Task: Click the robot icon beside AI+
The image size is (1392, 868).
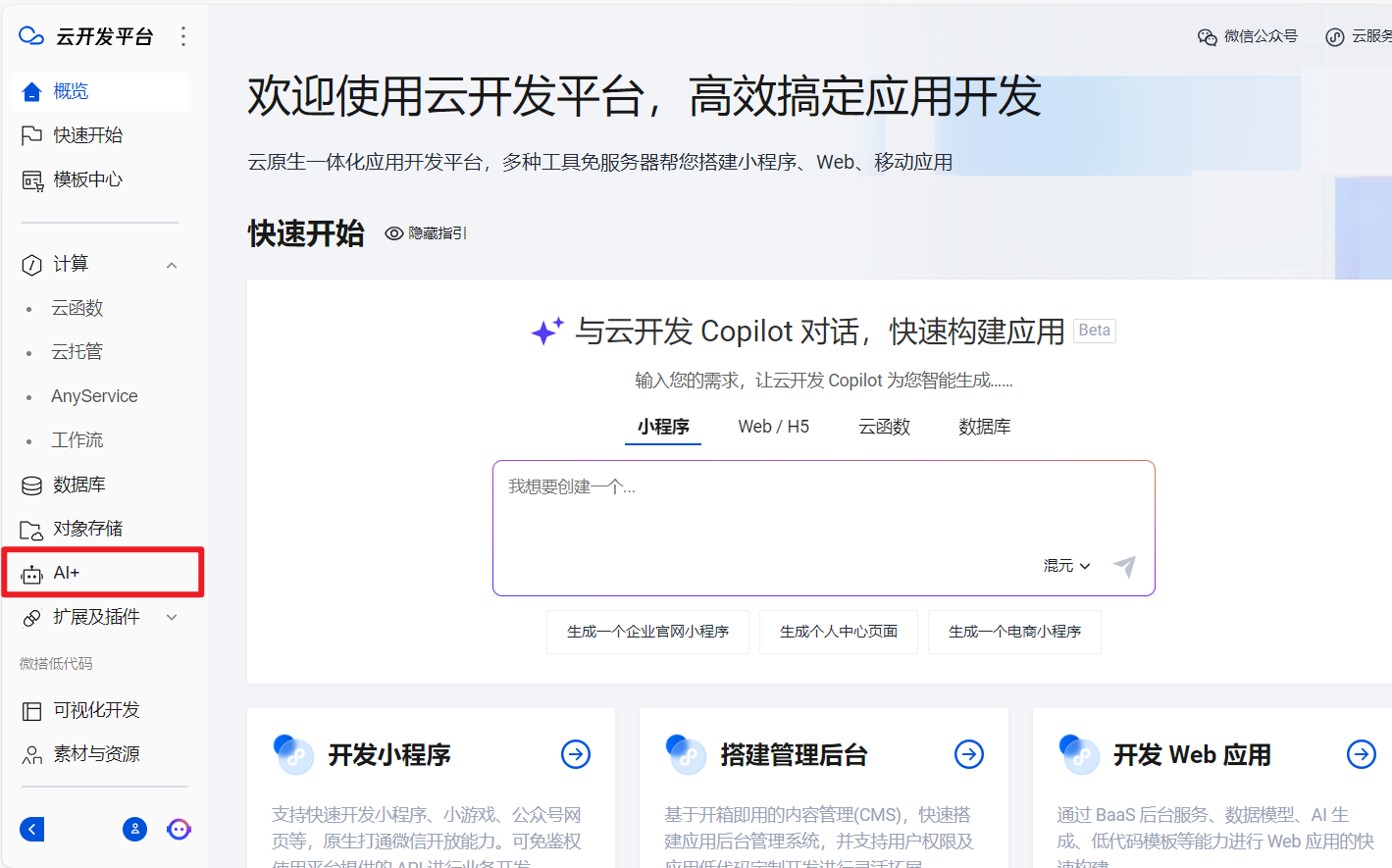Action: [31, 575]
